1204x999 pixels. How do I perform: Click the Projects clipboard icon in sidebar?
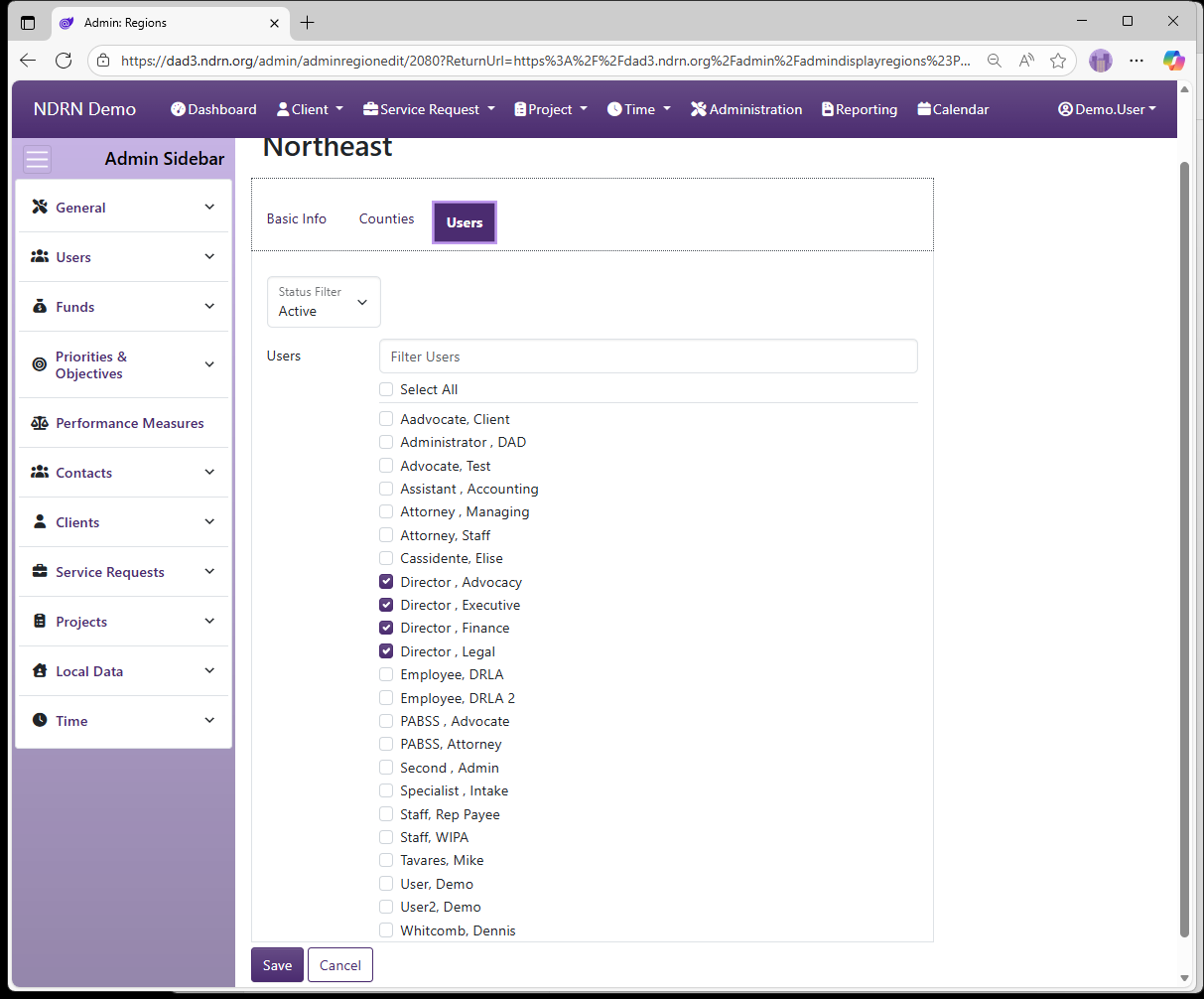point(40,621)
